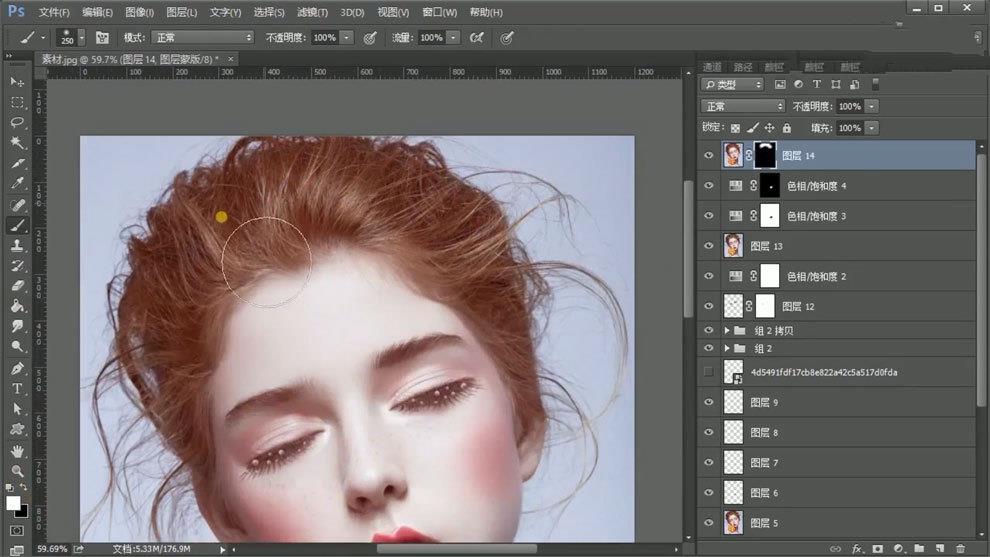The image size is (990, 557).
Task: Select the Move tool
Action: [17, 81]
